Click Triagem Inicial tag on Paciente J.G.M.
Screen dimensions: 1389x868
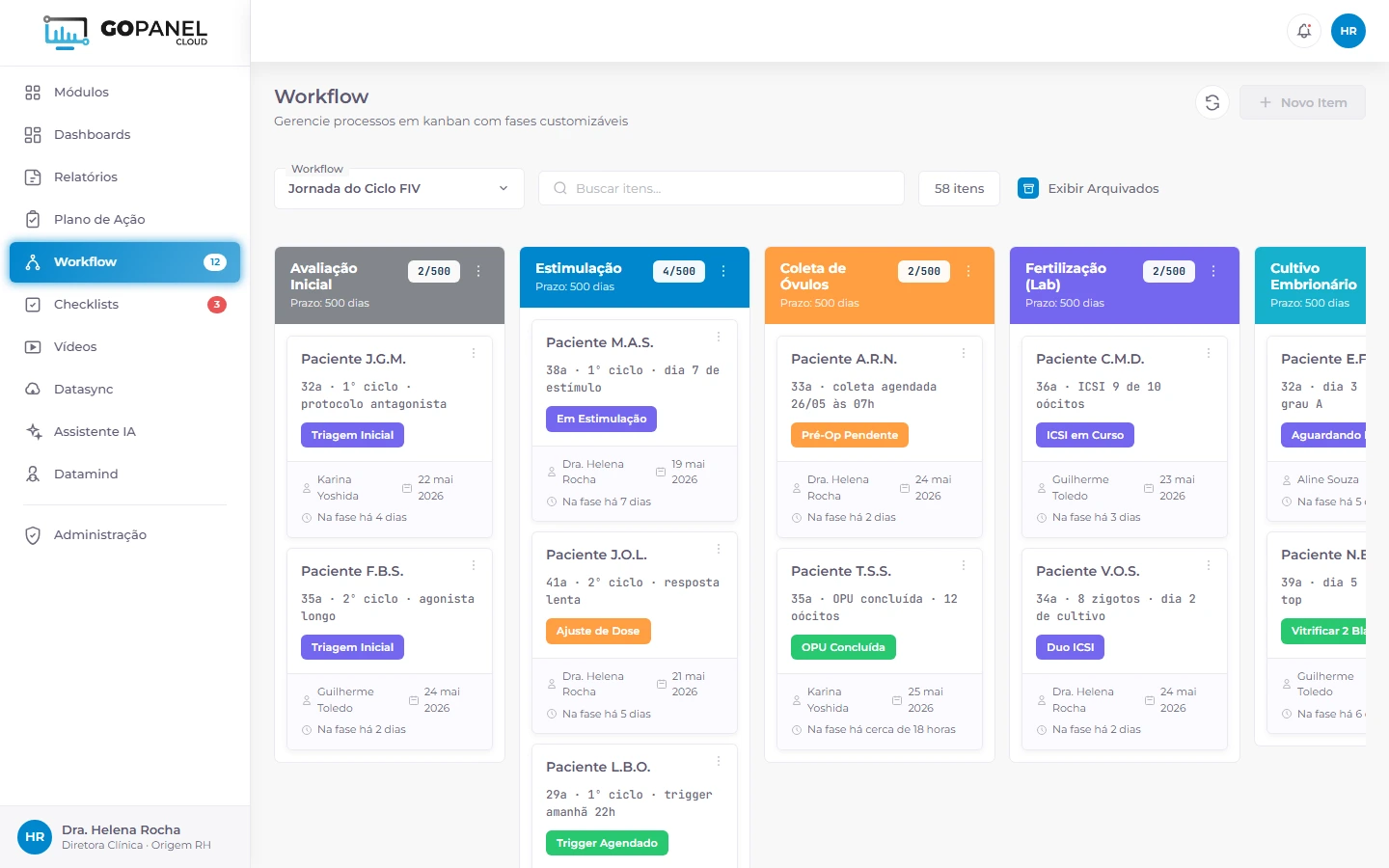coord(352,435)
